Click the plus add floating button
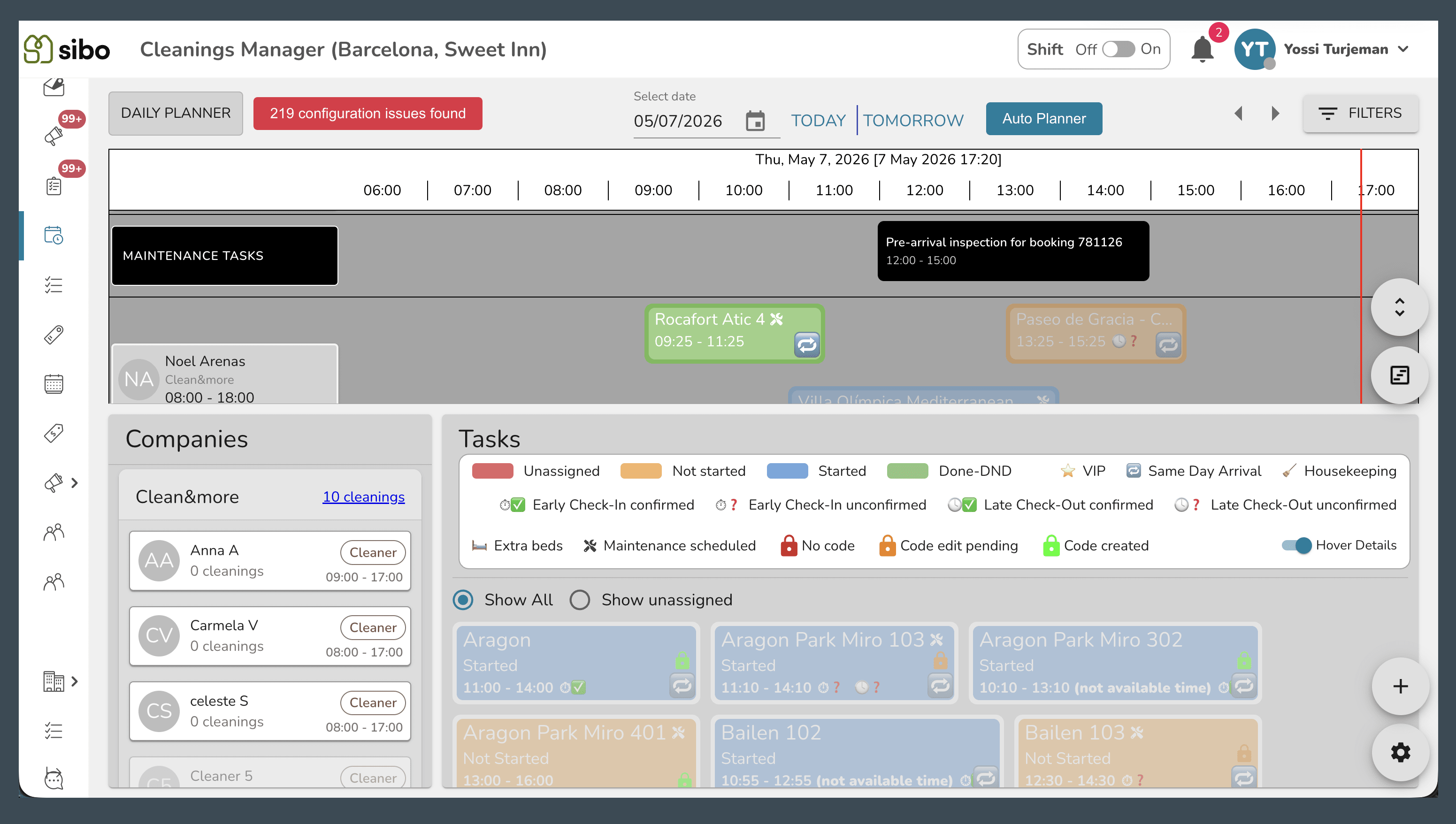 pyautogui.click(x=1400, y=687)
